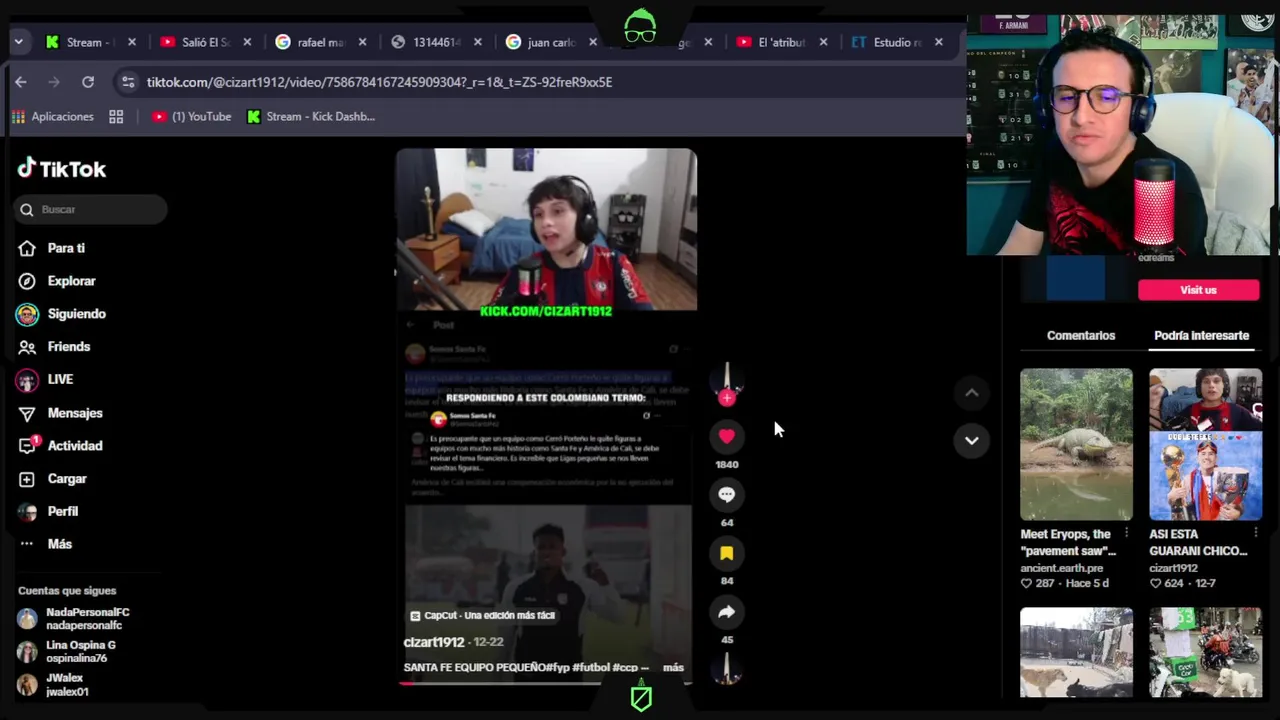
Task: Save video with bookmark icon
Action: (x=727, y=553)
